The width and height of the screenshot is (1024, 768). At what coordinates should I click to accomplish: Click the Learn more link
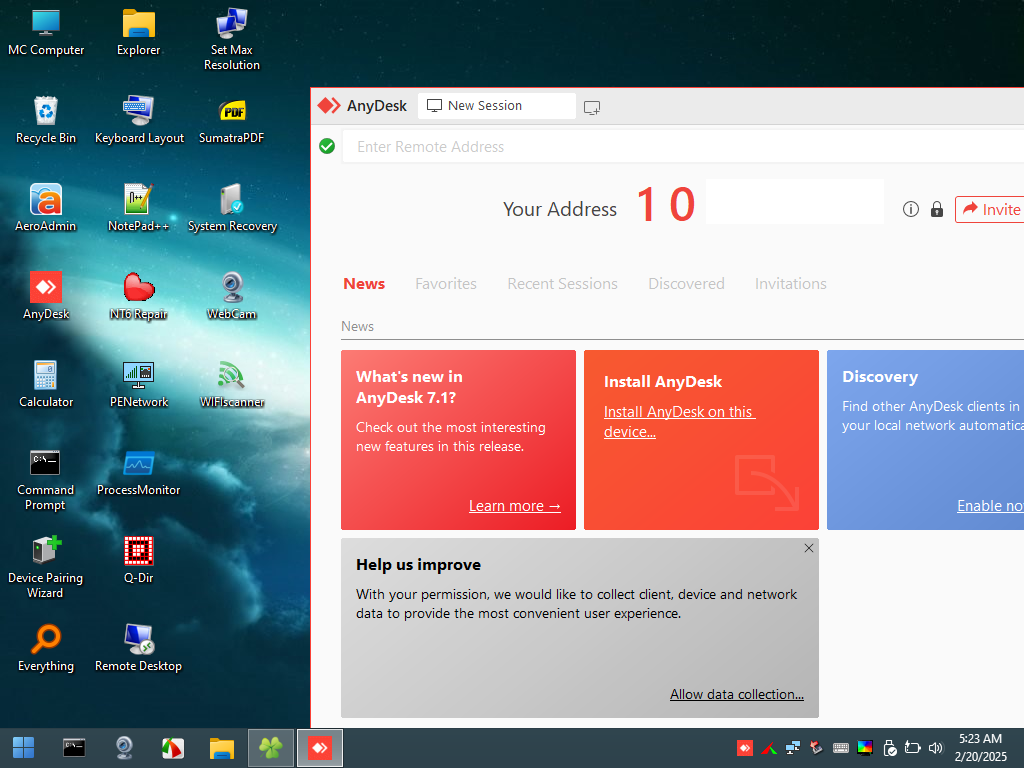[515, 506]
